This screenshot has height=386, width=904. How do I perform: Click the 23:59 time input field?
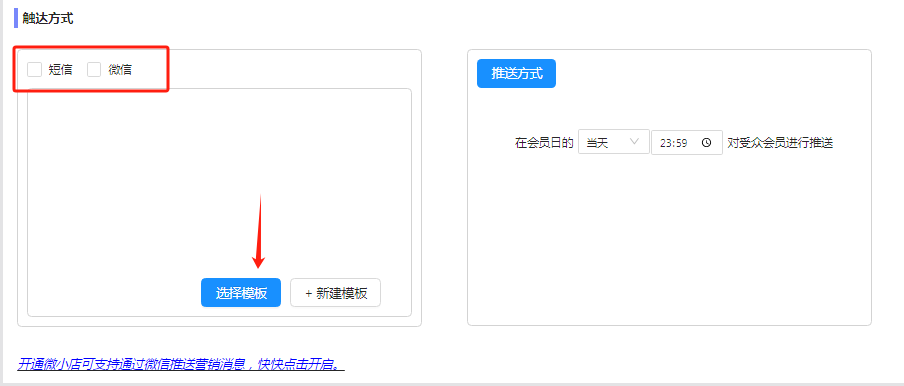point(687,143)
